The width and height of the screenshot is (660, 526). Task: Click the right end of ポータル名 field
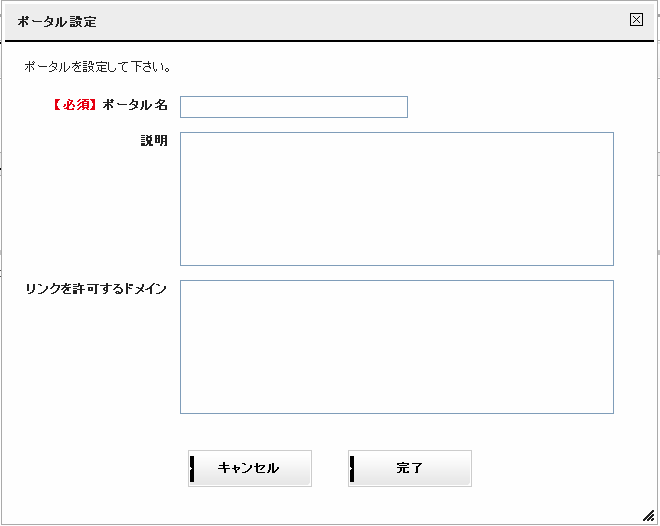click(x=402, y=107)
